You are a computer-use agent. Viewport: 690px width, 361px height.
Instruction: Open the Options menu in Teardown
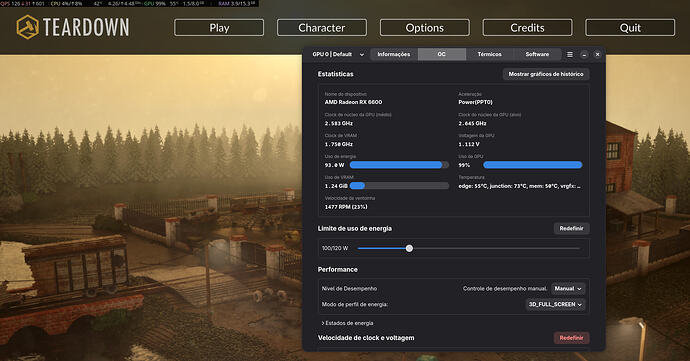pos(425,28)
